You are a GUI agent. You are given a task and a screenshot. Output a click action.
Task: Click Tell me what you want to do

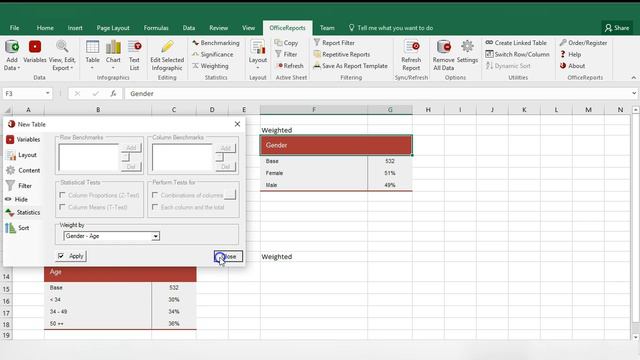391,28
